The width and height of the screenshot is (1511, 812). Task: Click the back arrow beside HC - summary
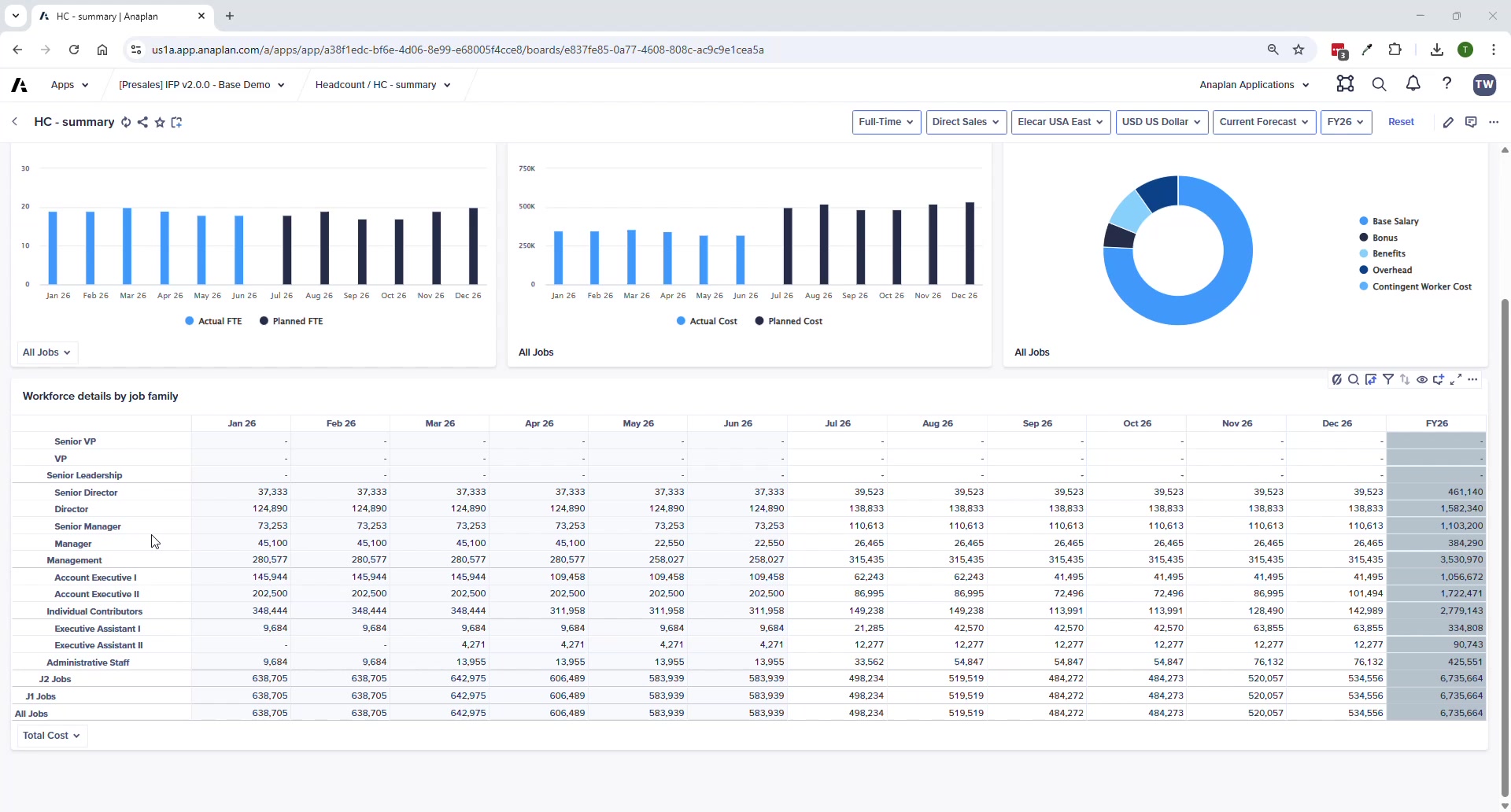[15, 122]
